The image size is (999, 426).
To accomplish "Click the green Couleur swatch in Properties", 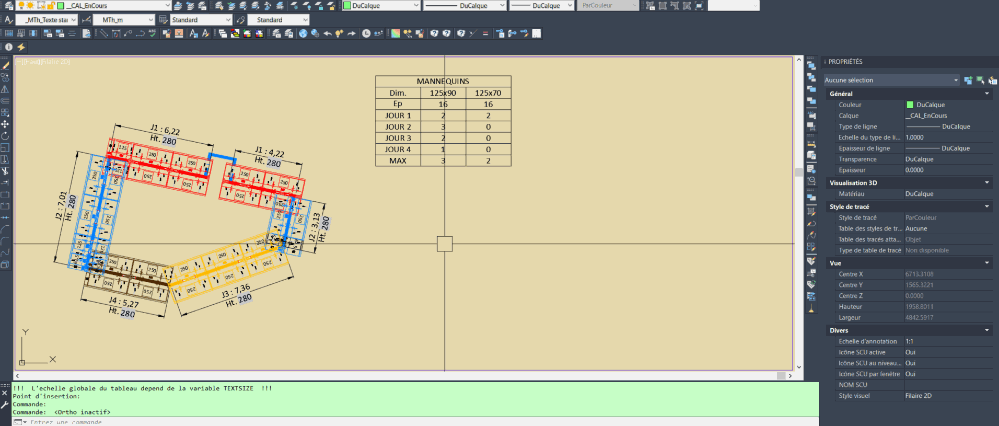I will tap(910, 104).
